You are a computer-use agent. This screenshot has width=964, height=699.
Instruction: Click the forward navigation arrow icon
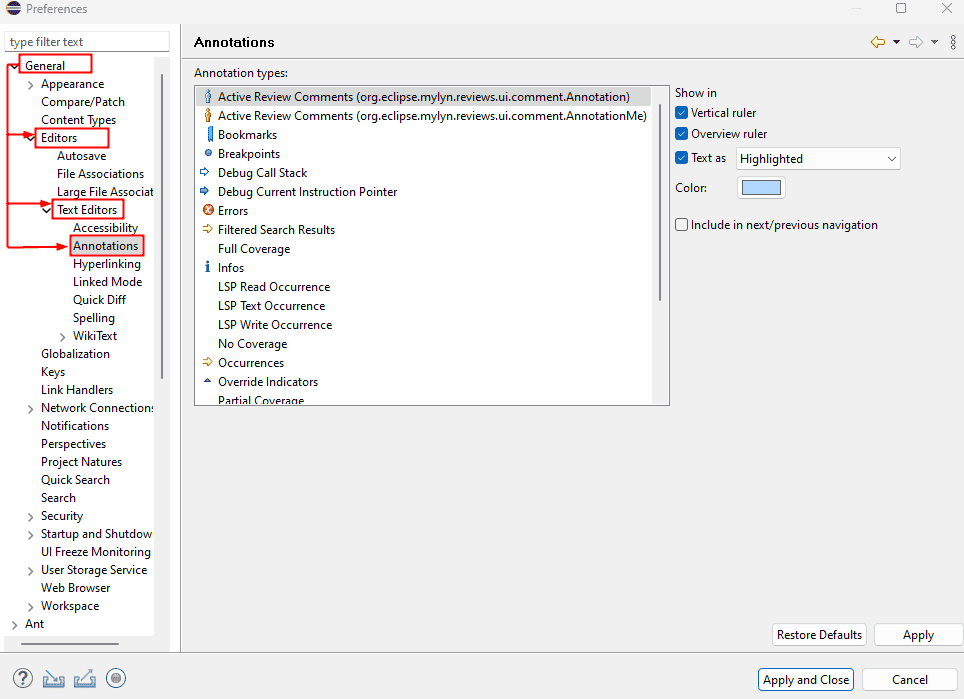pyautogui.click(x=916, y=42)
